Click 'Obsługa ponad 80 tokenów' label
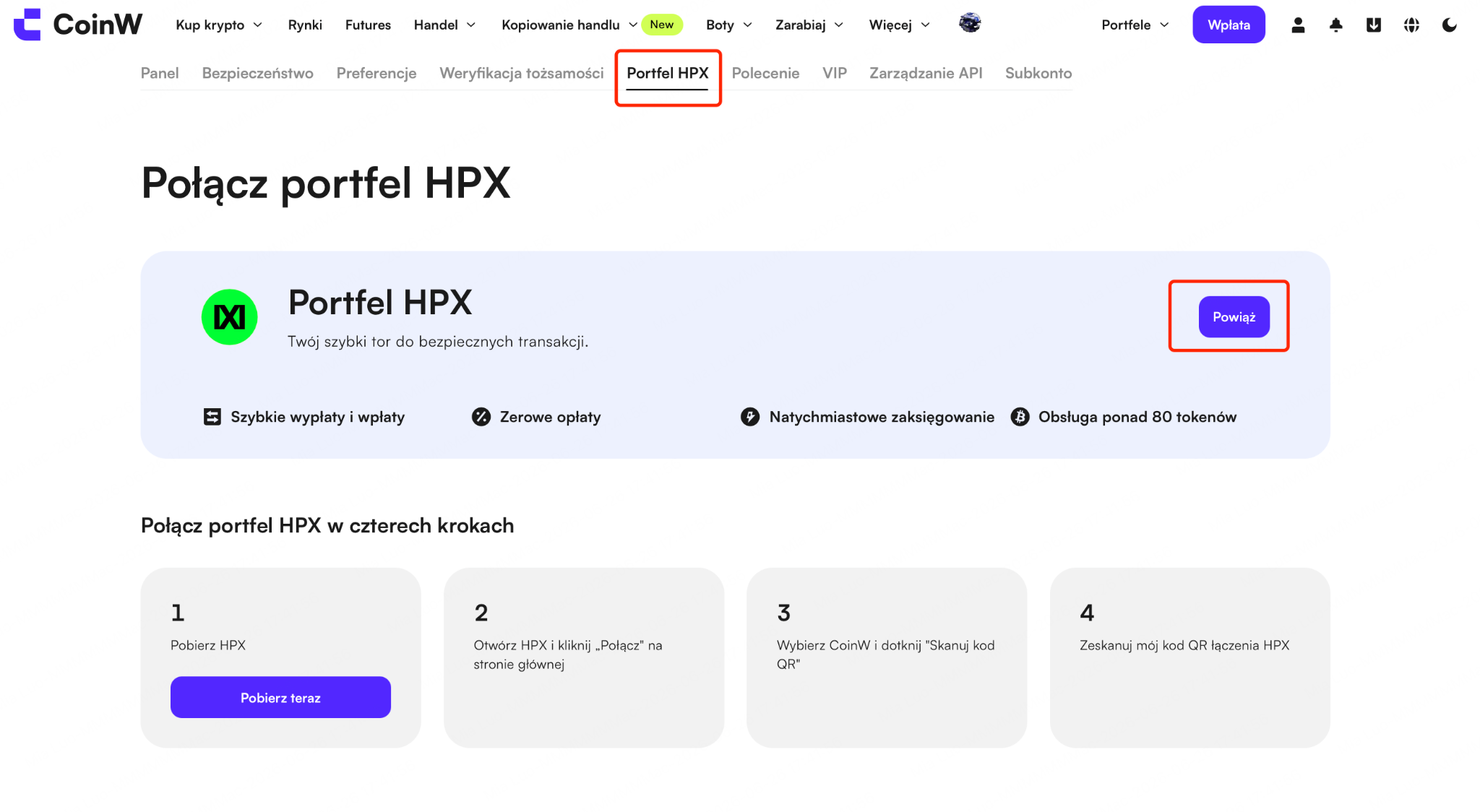The width and height of the screenshot is (1480, 812). point(1137,417)
